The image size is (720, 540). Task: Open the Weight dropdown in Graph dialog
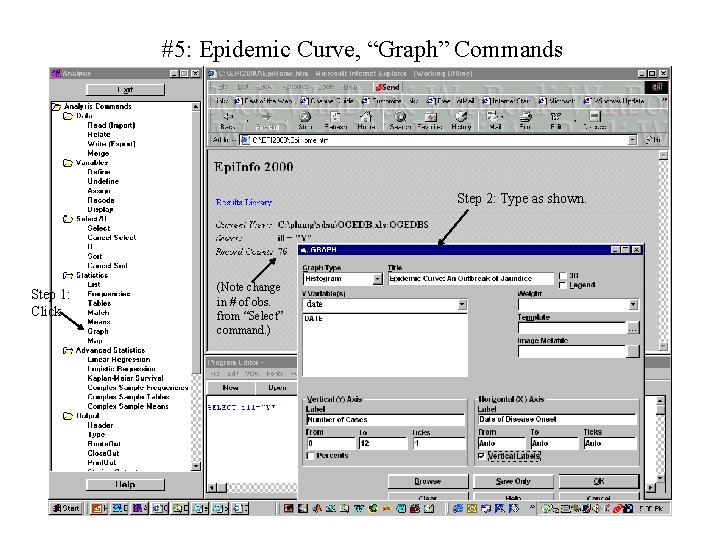click(633, 304)
